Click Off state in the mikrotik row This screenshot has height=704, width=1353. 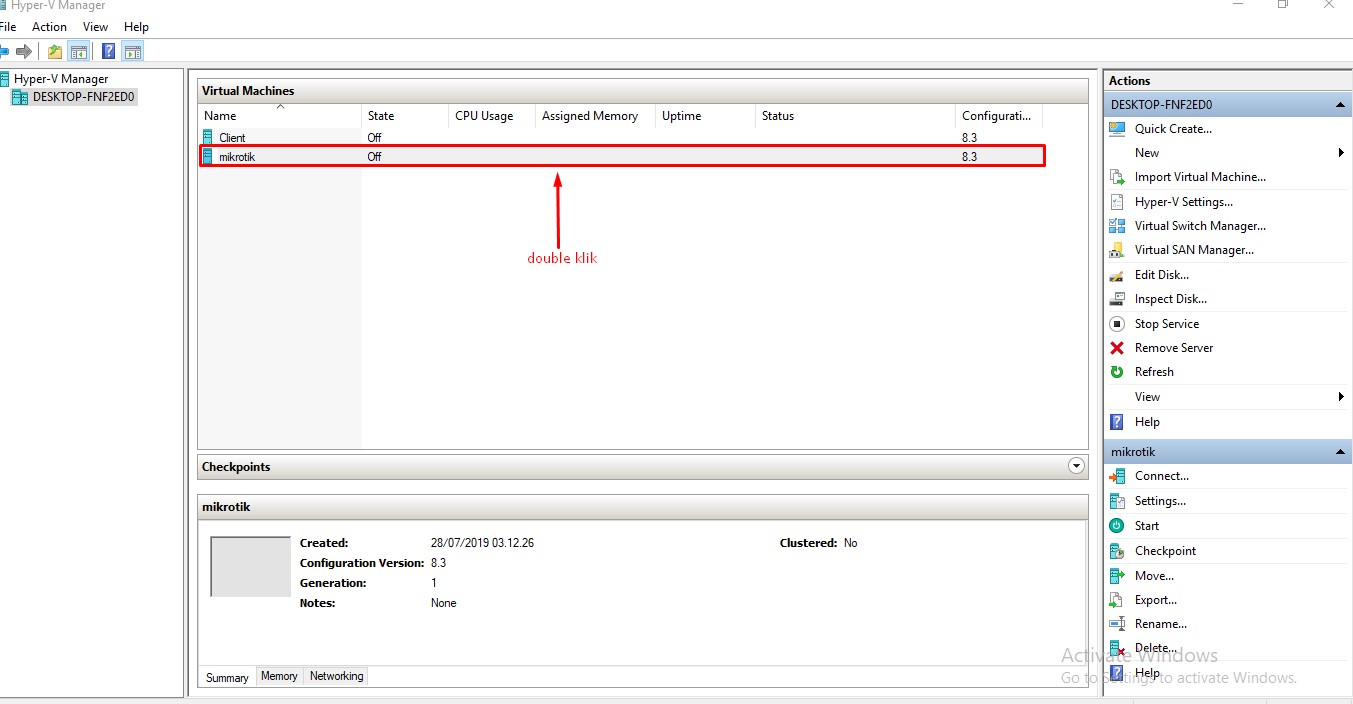click(374, 157)
